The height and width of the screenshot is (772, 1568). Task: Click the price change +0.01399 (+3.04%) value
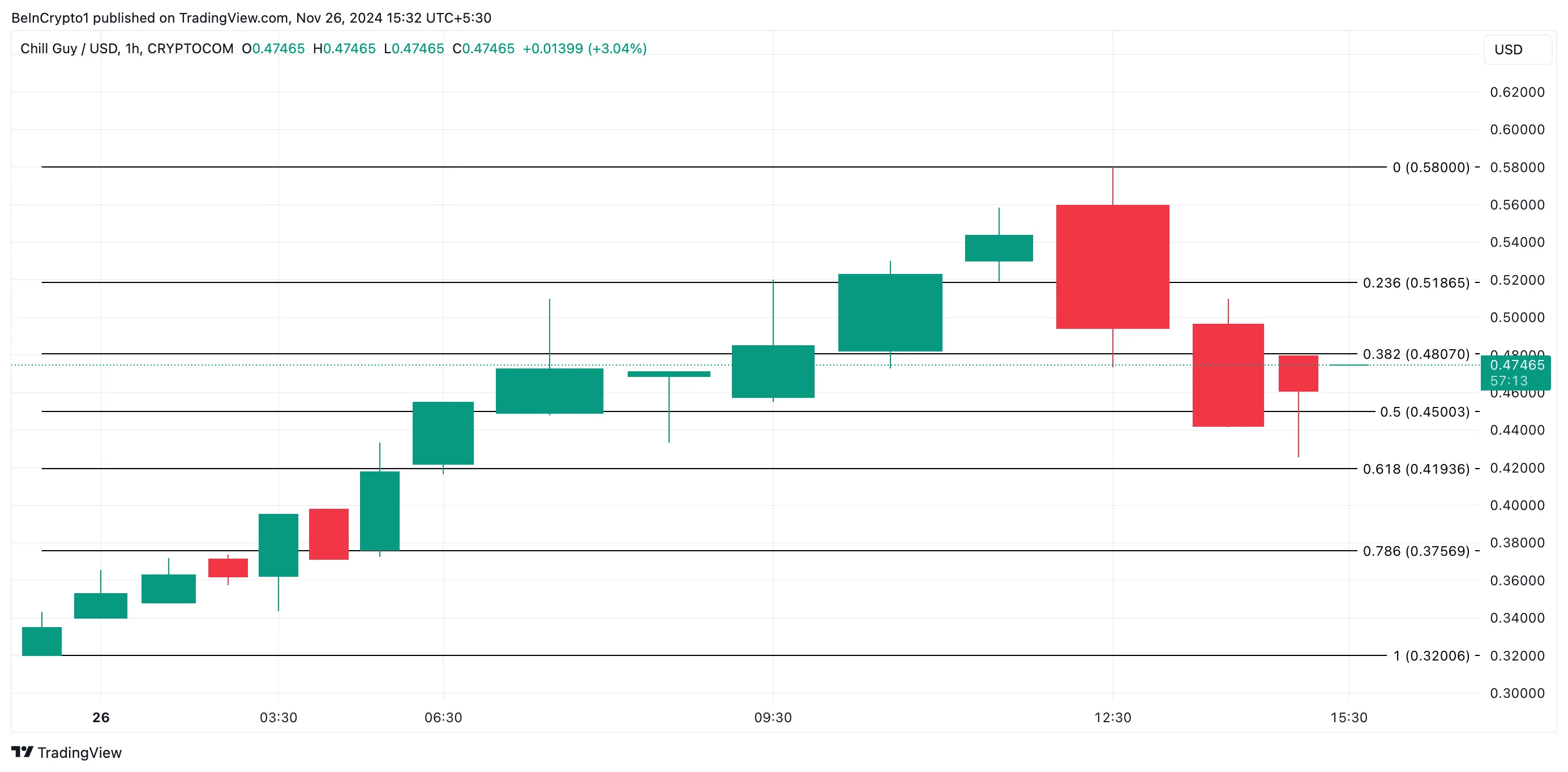584,49
